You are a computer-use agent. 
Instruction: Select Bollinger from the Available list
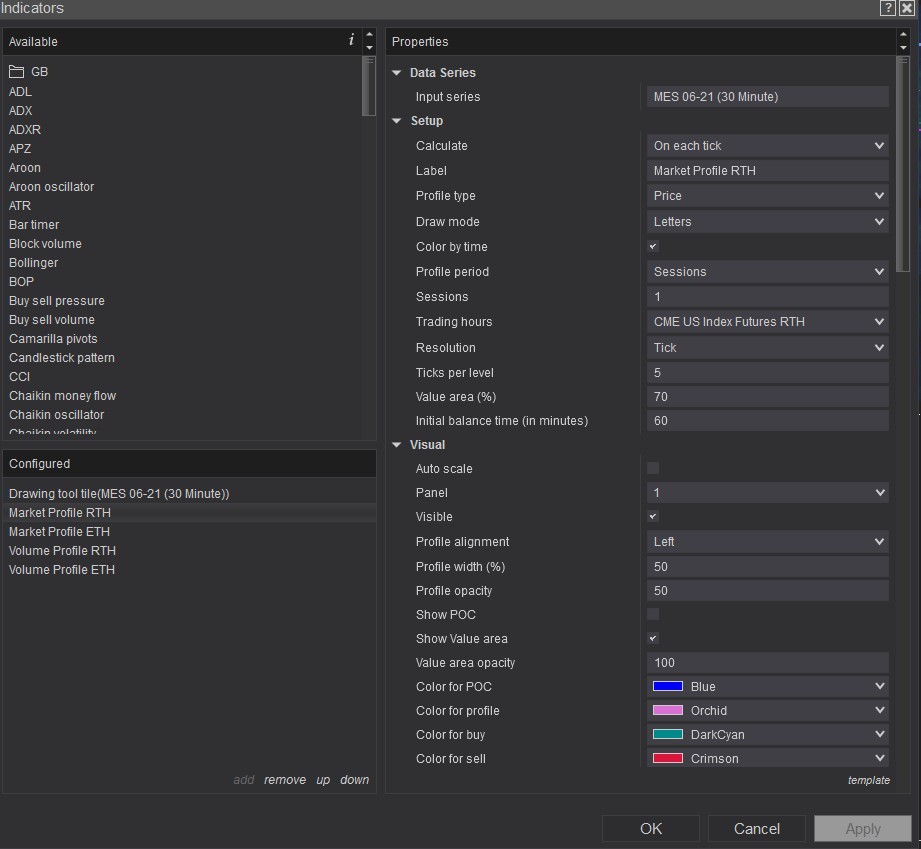34,263
